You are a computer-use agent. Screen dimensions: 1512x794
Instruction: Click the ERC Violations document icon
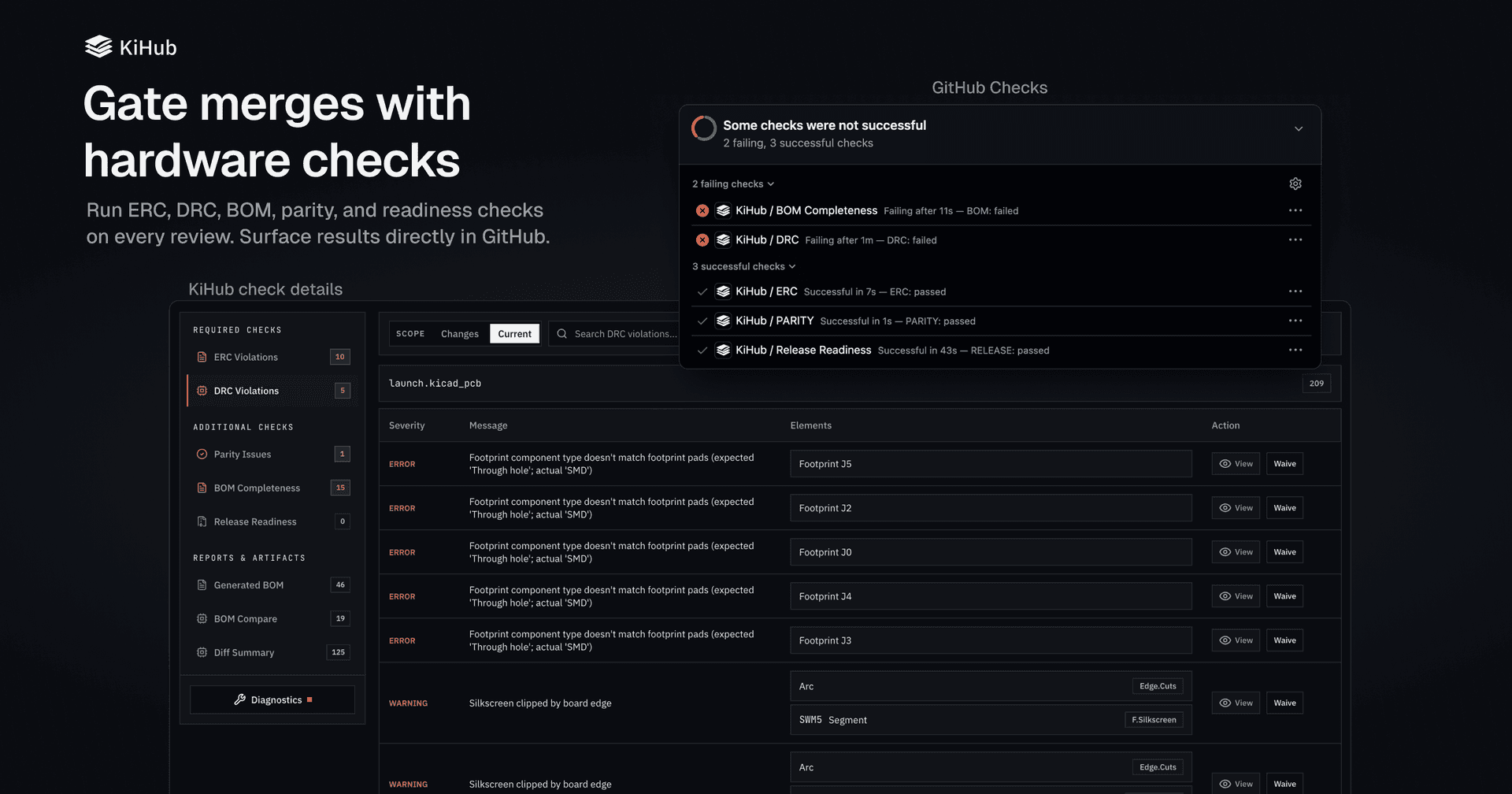[x=202, y=357]
